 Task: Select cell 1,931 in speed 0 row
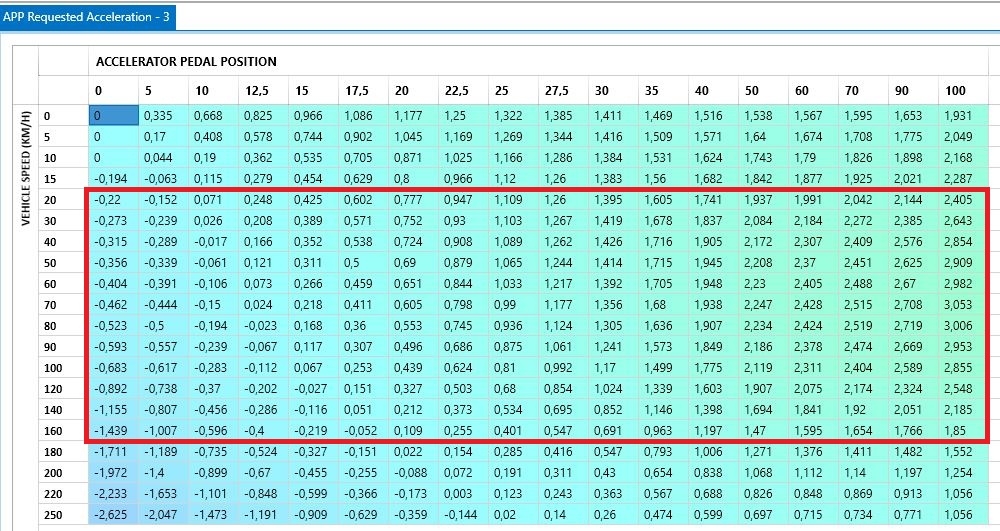pyautogui.click(x=963, y=115)
